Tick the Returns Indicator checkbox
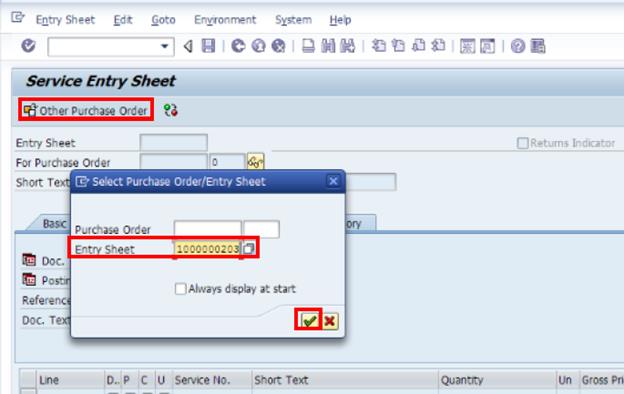The width and height of the screenshot is (624, 394). [x=523, y=143]
